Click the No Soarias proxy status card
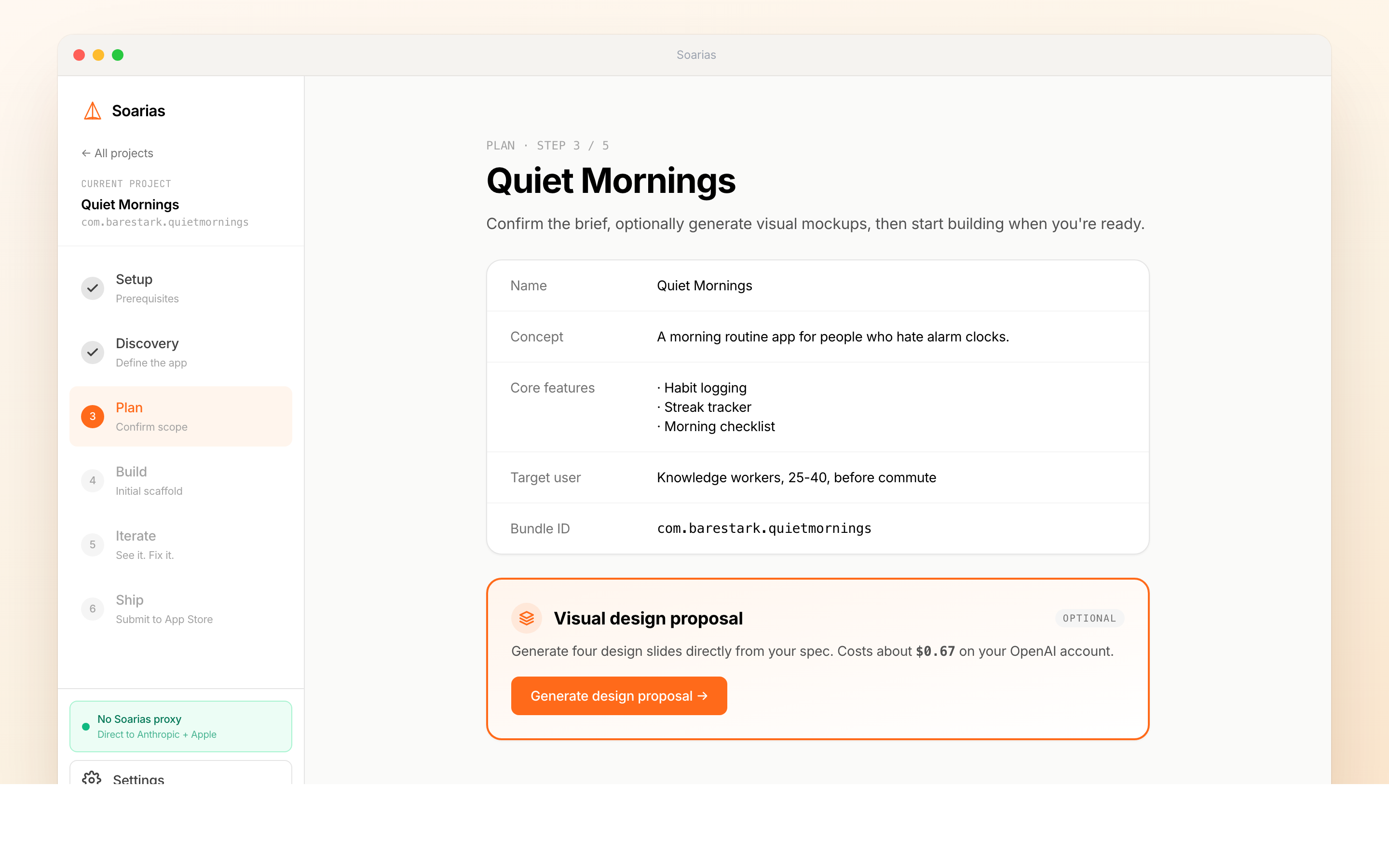Image resolution: width=1389 pixels, height=868 pixels. [x=181, y=726]
